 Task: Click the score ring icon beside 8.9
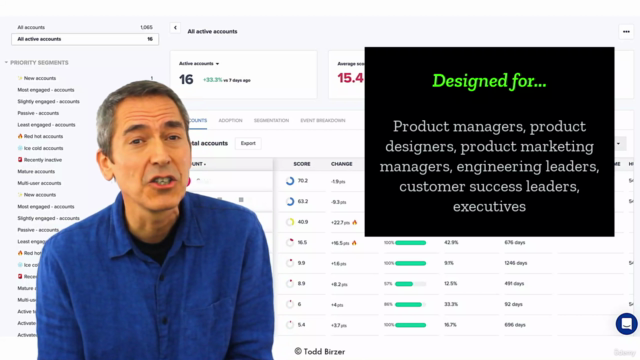point(290,284)
